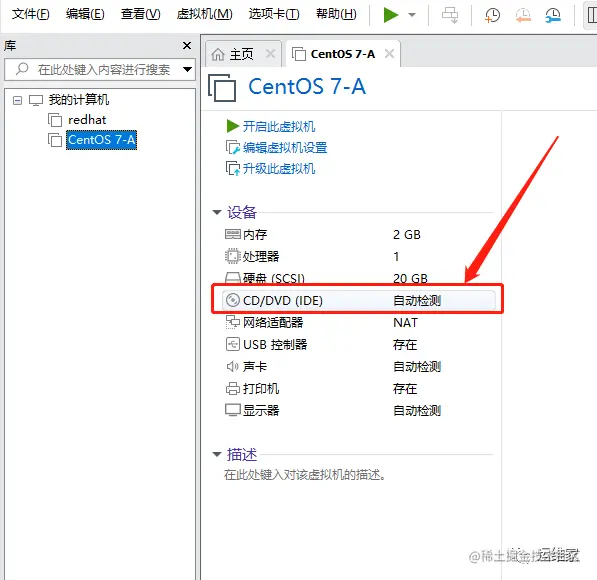Viewport: 597px width, 580px height.
Task: Switch to the CentOS 7-A tab
Action: [x=343, y=54]
